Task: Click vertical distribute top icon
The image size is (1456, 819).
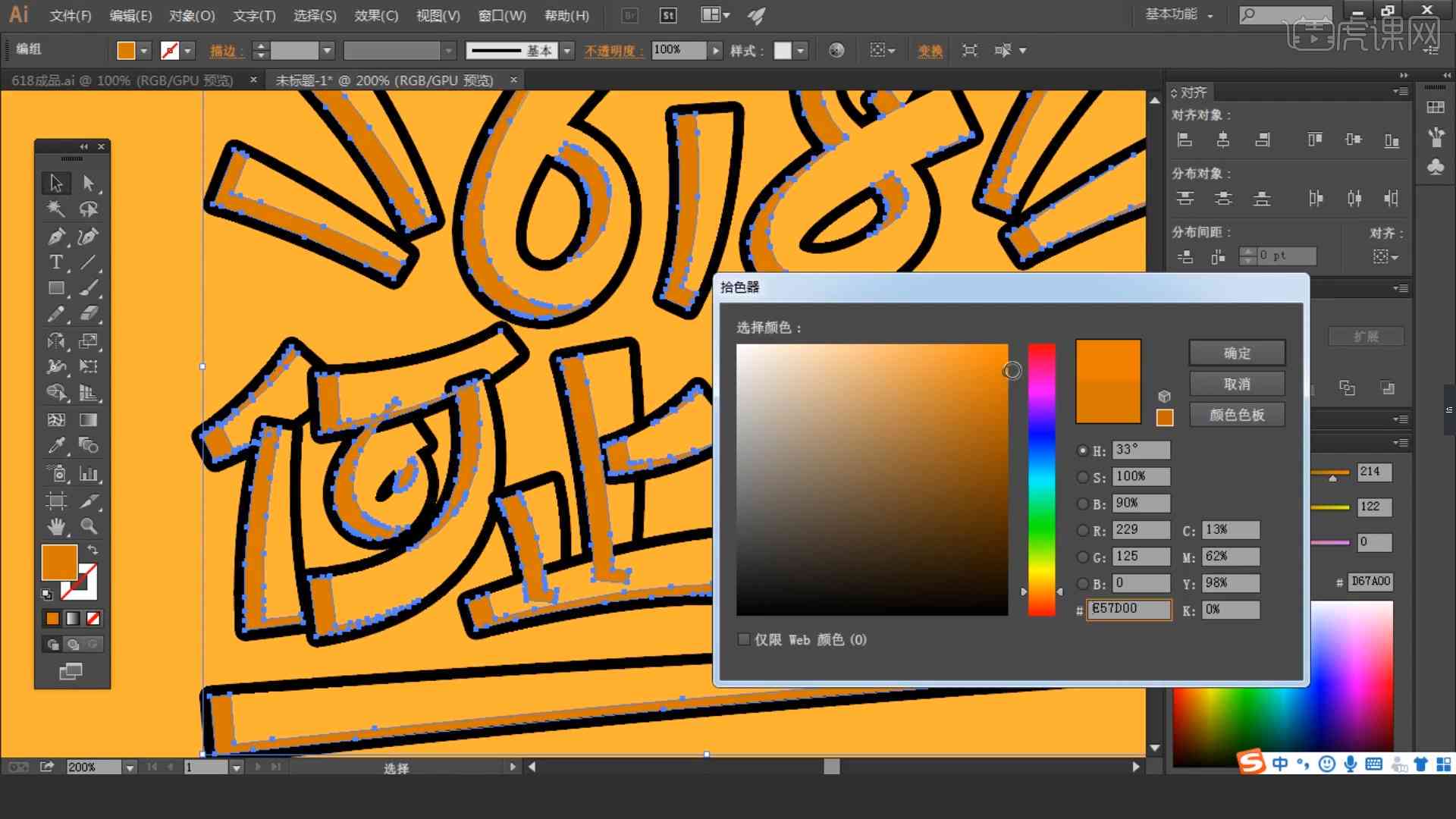Action: point(1185,199)
